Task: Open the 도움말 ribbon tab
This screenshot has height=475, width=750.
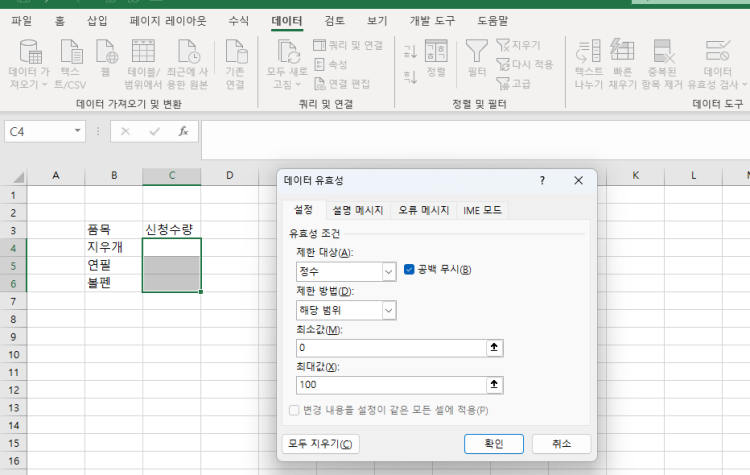Action: [x=493, y=21]
